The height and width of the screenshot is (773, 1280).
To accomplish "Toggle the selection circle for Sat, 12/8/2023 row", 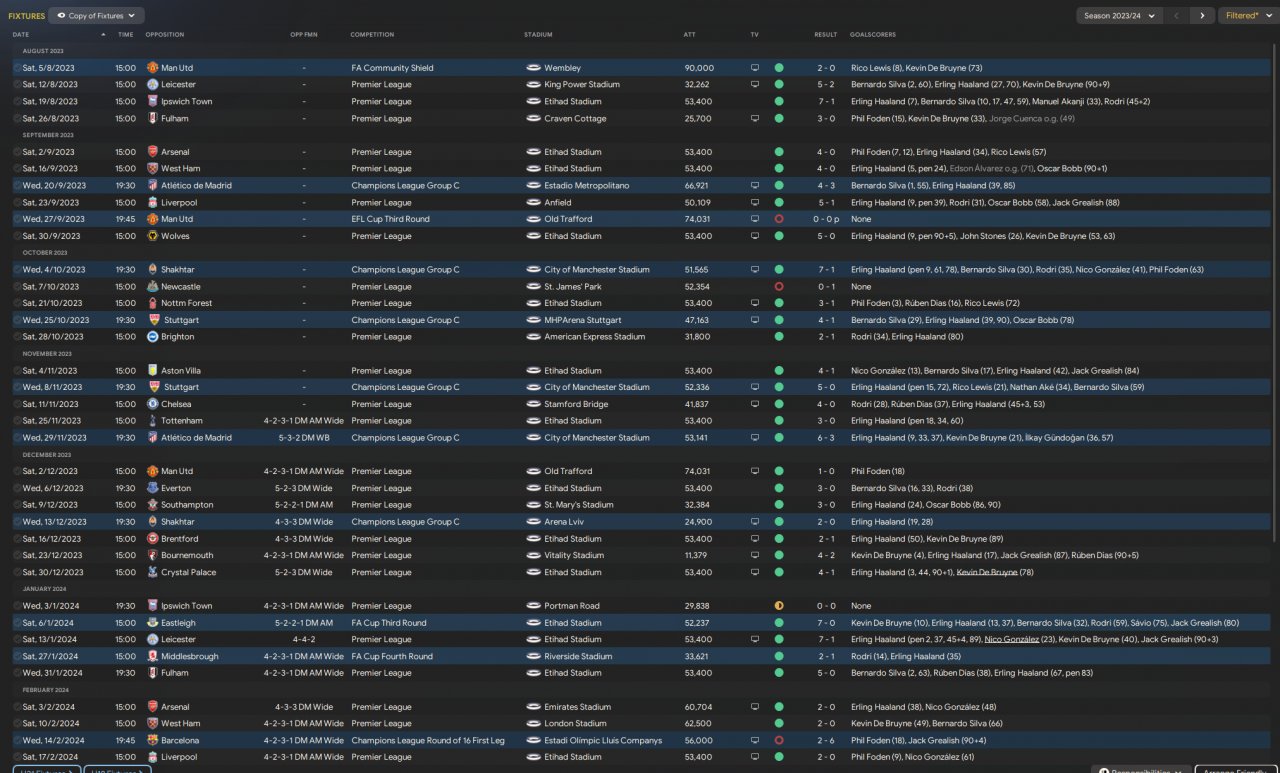I will click(x=17, y=85).
